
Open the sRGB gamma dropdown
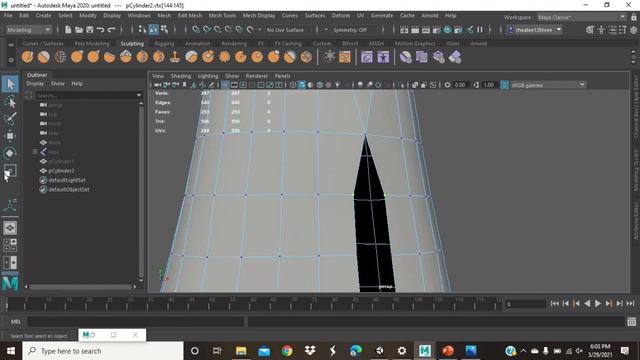[x=548, y=85]
